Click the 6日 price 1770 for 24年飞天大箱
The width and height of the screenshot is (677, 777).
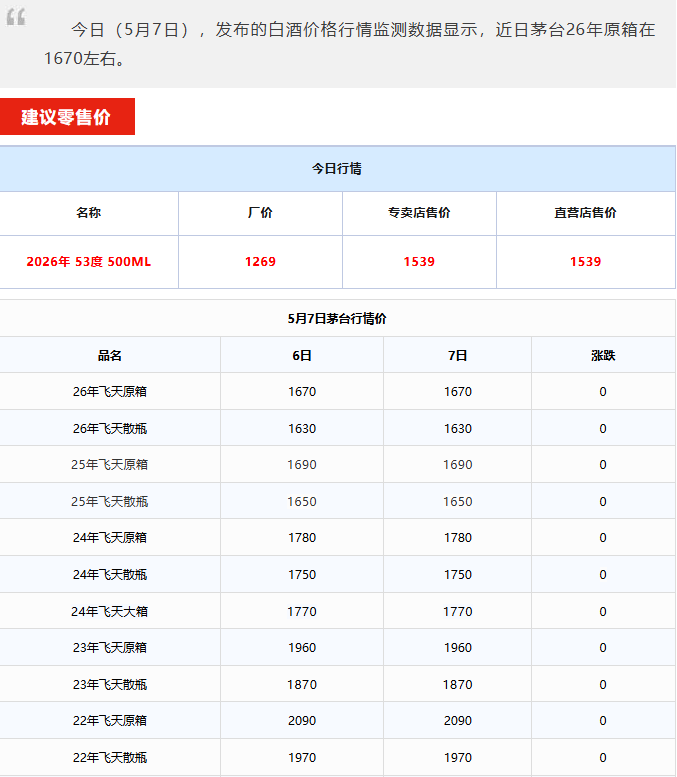[302, 611]
